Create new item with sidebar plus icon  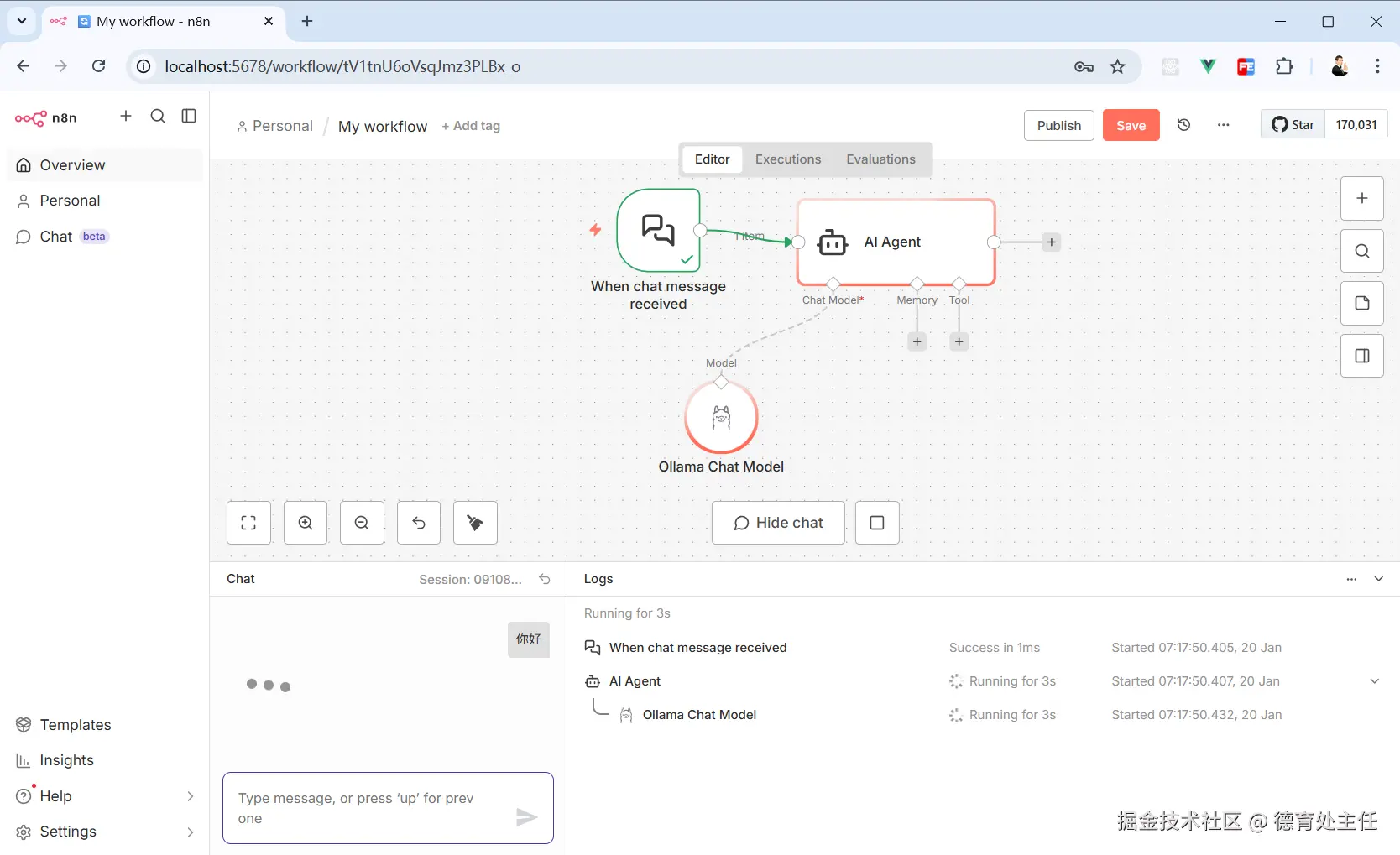[126, 116]
